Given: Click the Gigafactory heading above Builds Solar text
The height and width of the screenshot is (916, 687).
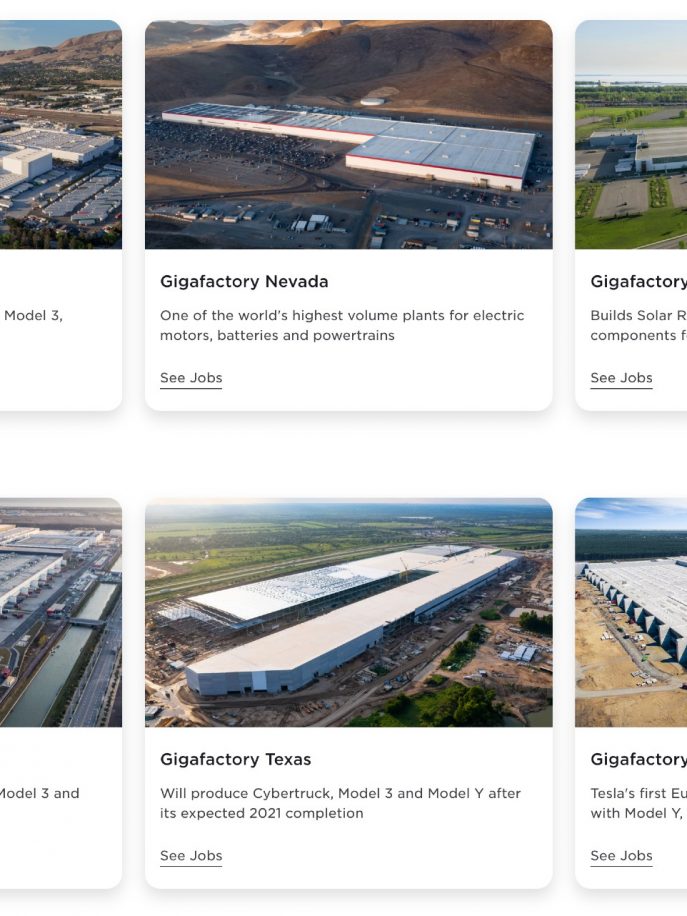Looking at the screenshot, I should click(x=639, y=282).
